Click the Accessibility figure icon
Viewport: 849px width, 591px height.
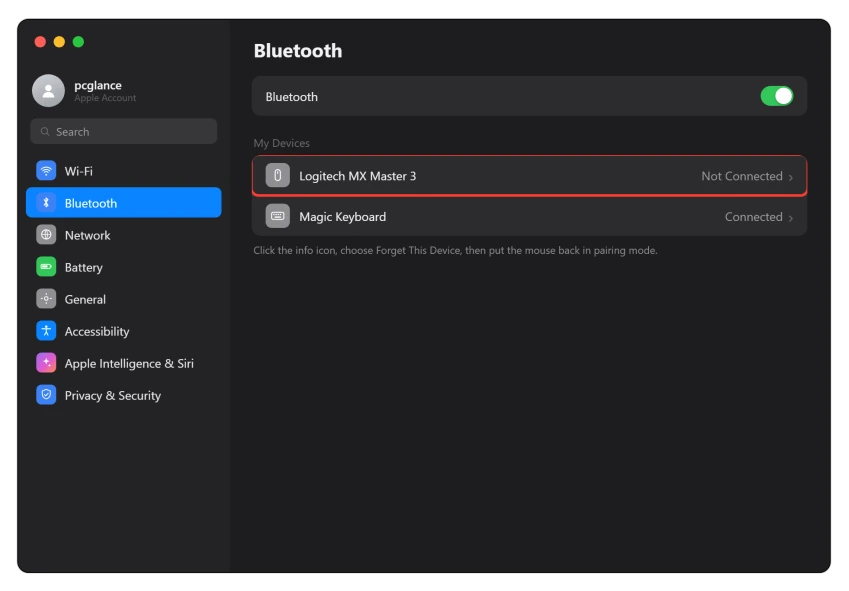pos(46,331)
